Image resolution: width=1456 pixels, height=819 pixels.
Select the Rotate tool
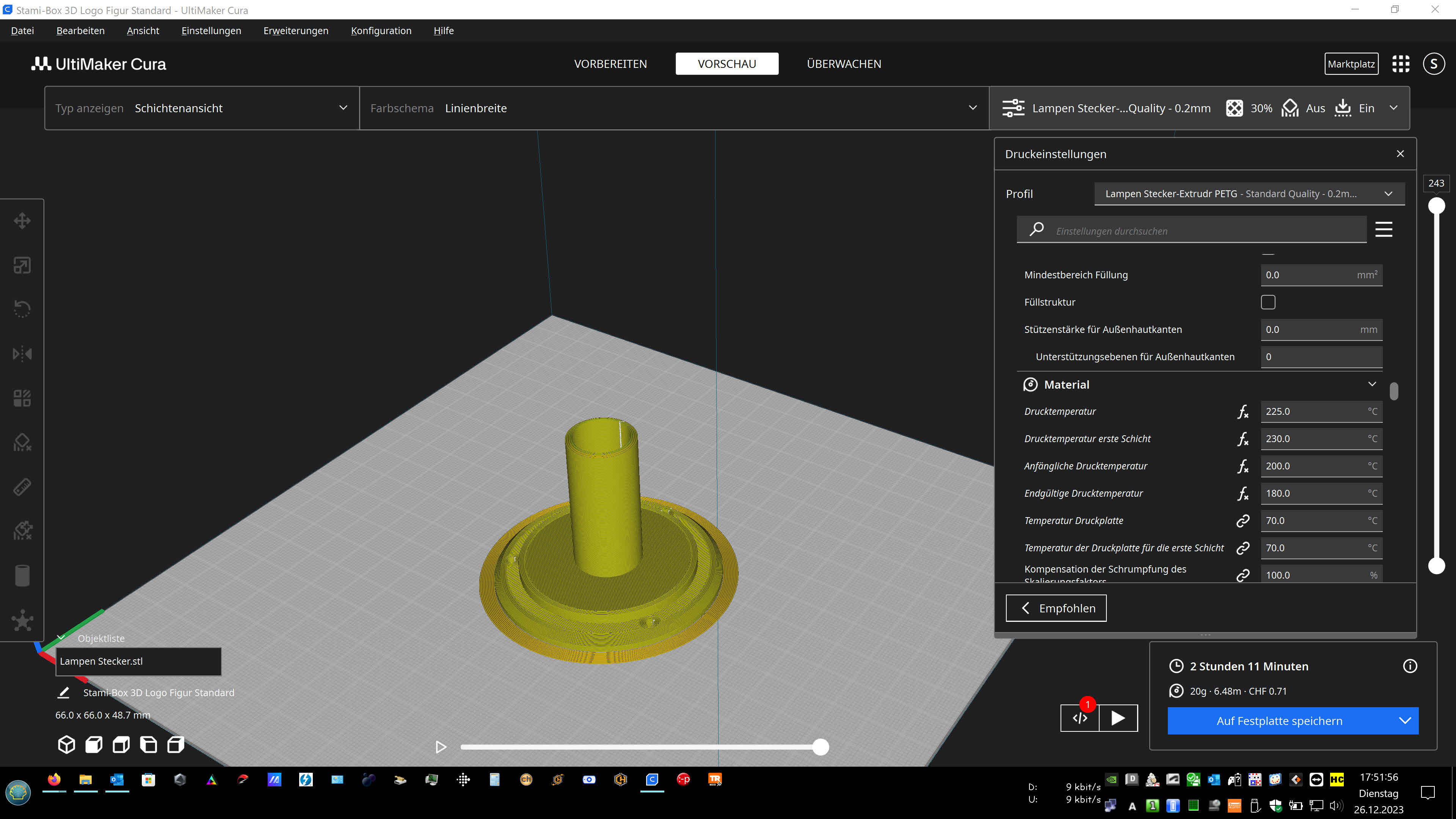click(22, 309)
